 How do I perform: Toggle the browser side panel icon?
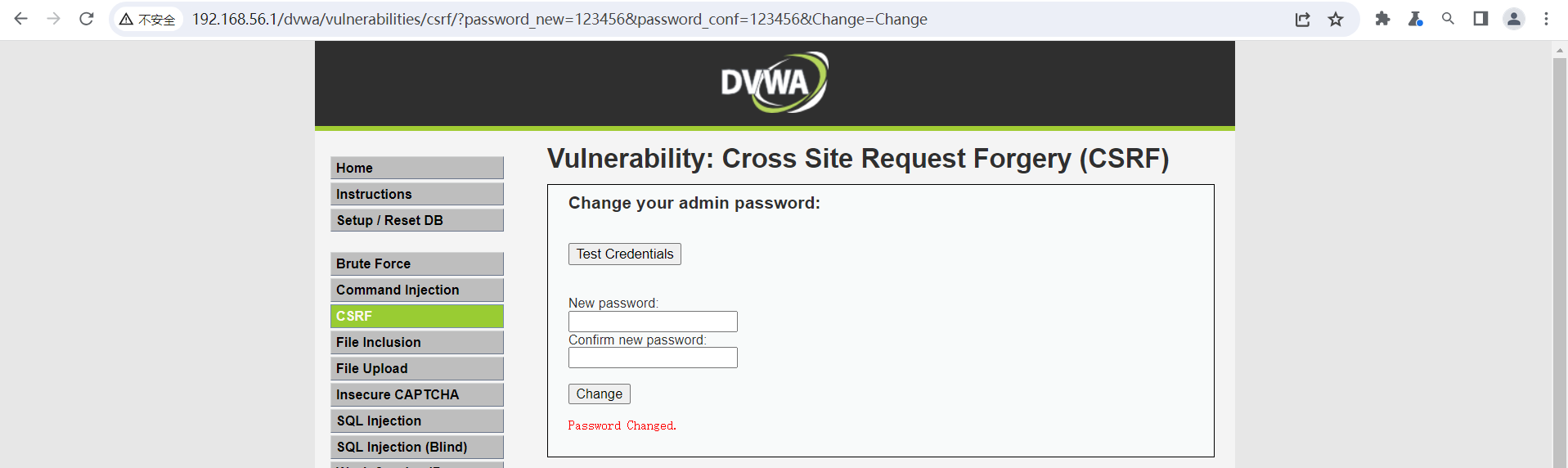[1480, 19]
